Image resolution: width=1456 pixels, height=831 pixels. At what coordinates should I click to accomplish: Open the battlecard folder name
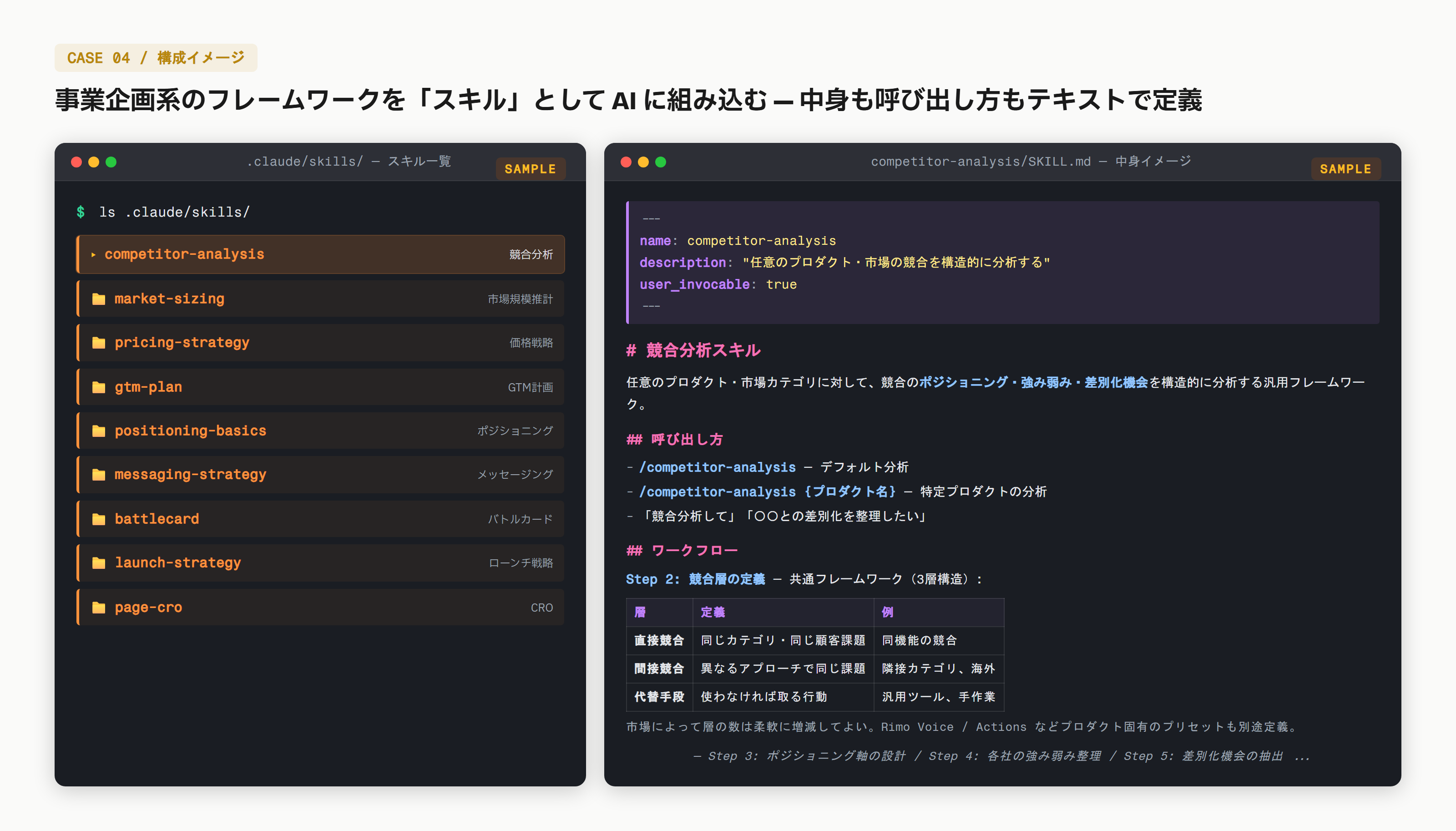point(157,519)
